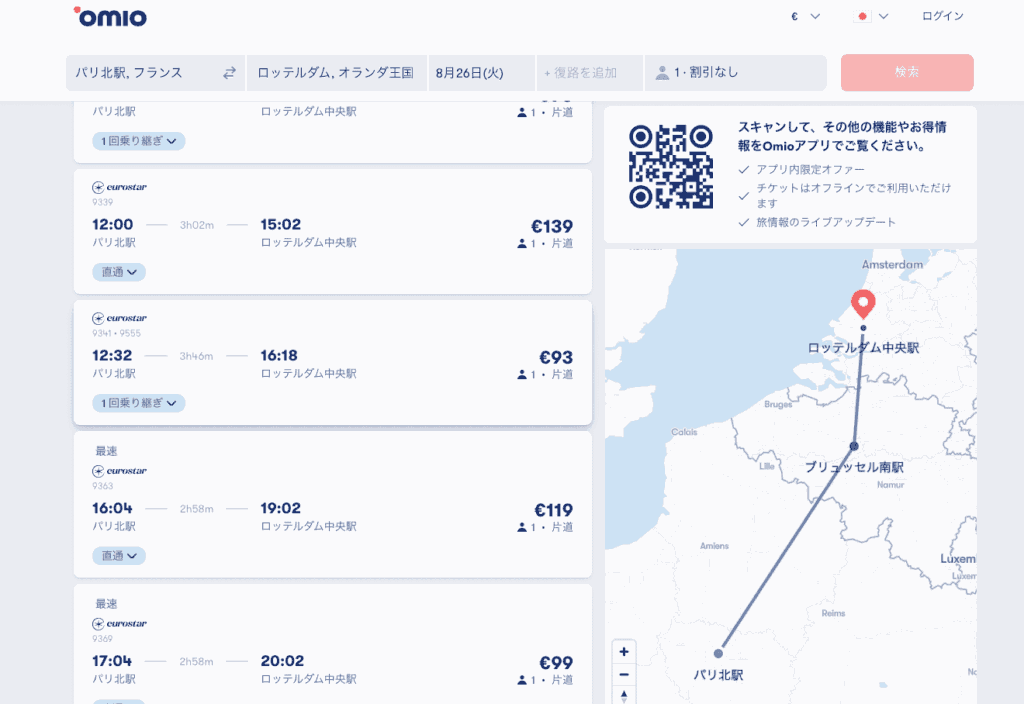Screen dimensions: 1024x704
Task: Select the €93 price on 12:32 train
Action: pos(556,357)
